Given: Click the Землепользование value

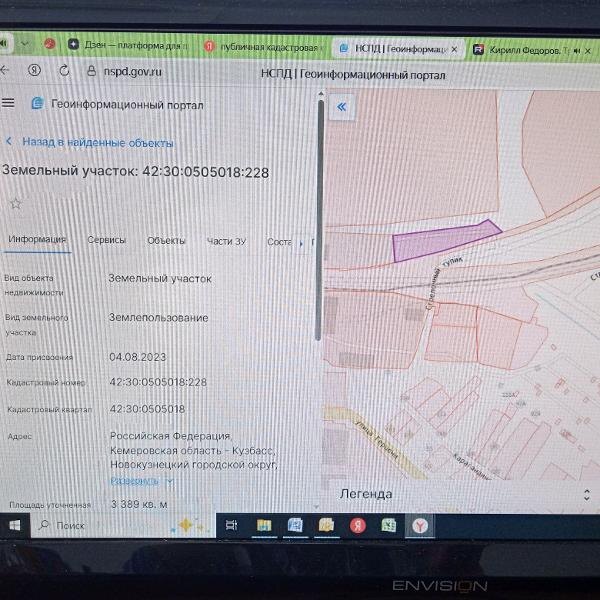Looking at the screenshot, I should 158,318.
